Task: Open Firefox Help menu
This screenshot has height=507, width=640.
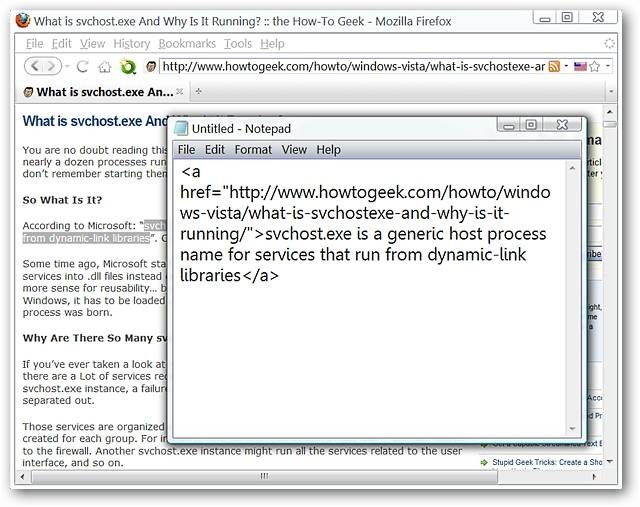Action: tap(272, 43)
